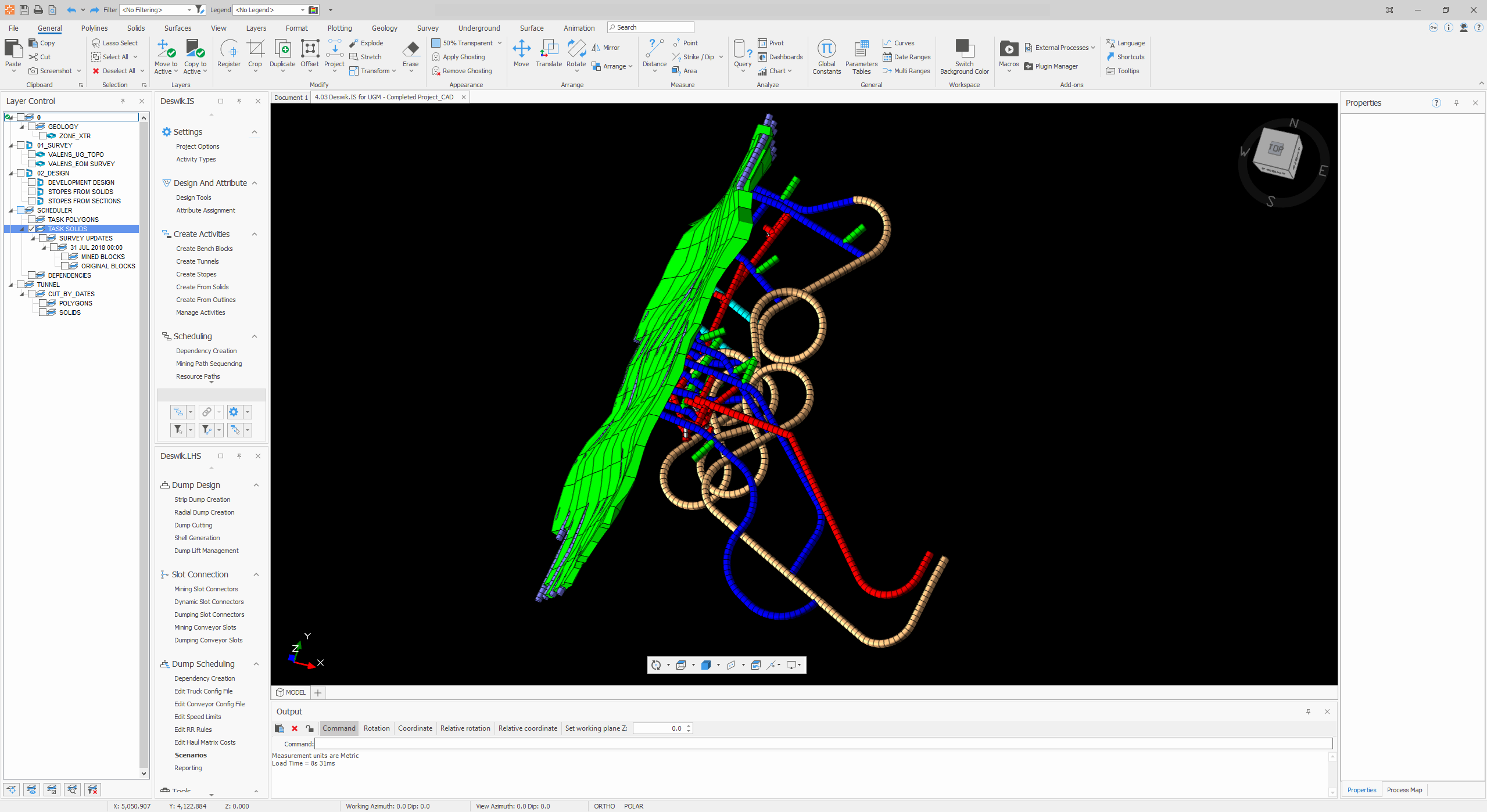
Task: Click the Distance measure tool
Action: [654, 49]
